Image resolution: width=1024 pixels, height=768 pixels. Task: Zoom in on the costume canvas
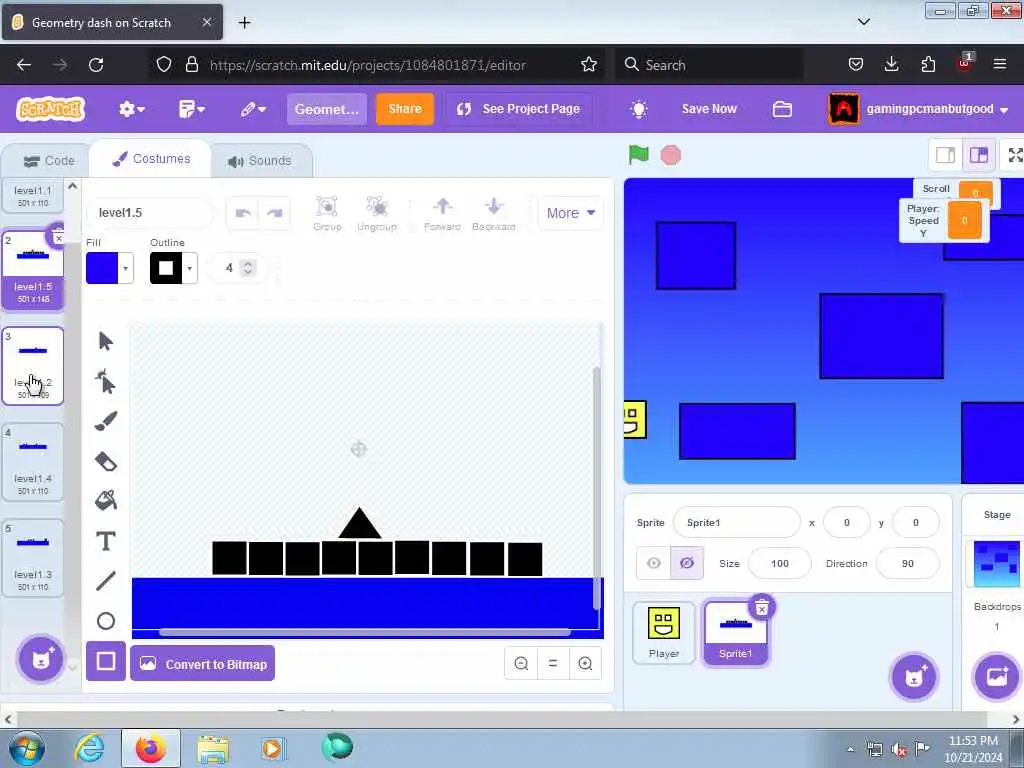point(585,664)
